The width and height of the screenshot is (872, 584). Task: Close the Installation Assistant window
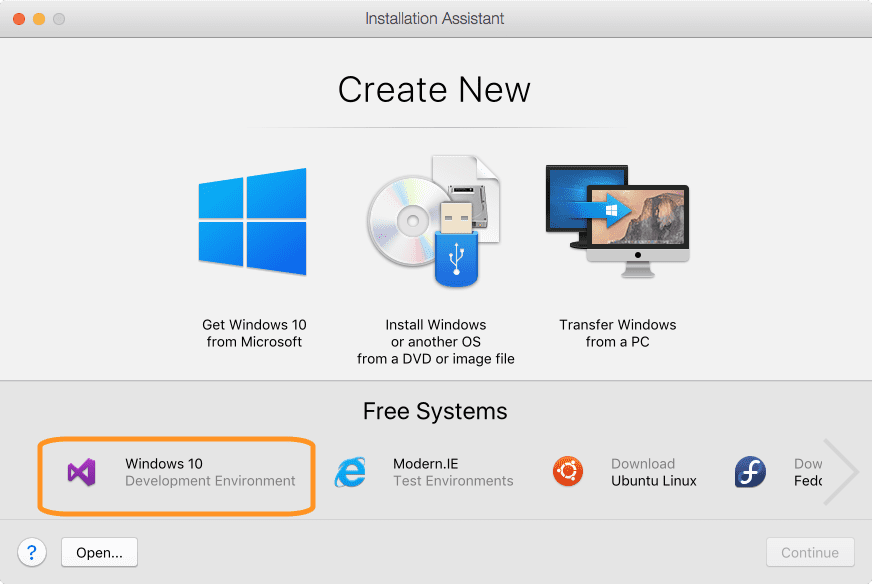(x=19, y=19)
